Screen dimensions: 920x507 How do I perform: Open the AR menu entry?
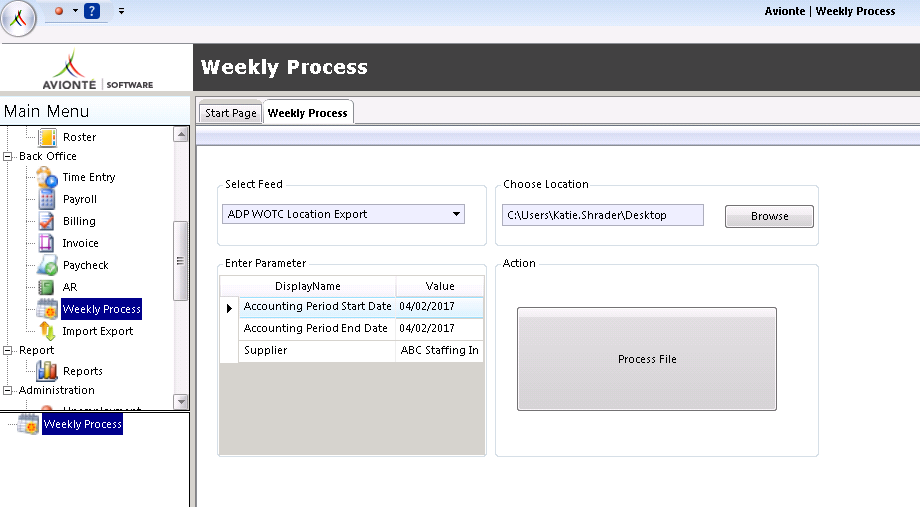tap(70, 287)
